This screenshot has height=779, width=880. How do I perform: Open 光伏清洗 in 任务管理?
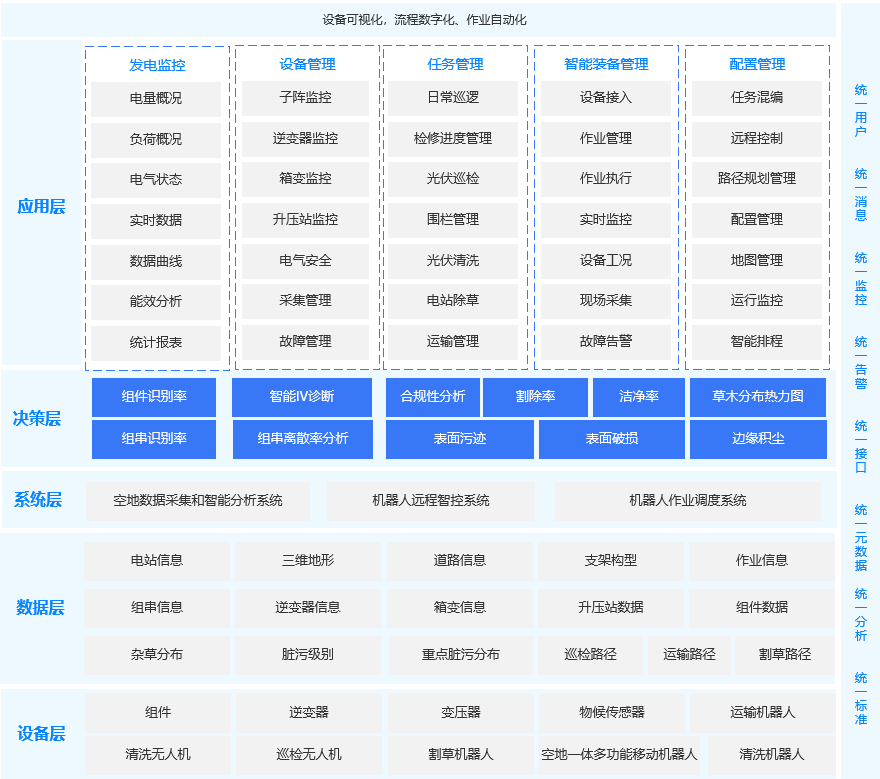tap(453, 261)
